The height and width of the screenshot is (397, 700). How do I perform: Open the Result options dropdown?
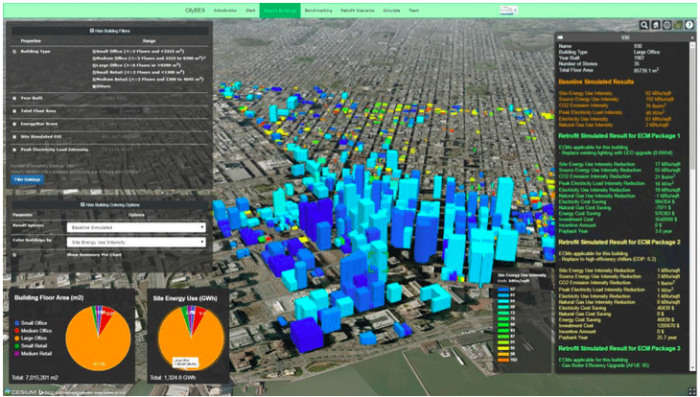(x=136, y=228)
